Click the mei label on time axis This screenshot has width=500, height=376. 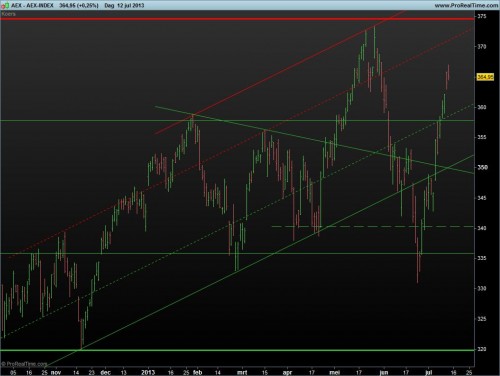[334, 372]
